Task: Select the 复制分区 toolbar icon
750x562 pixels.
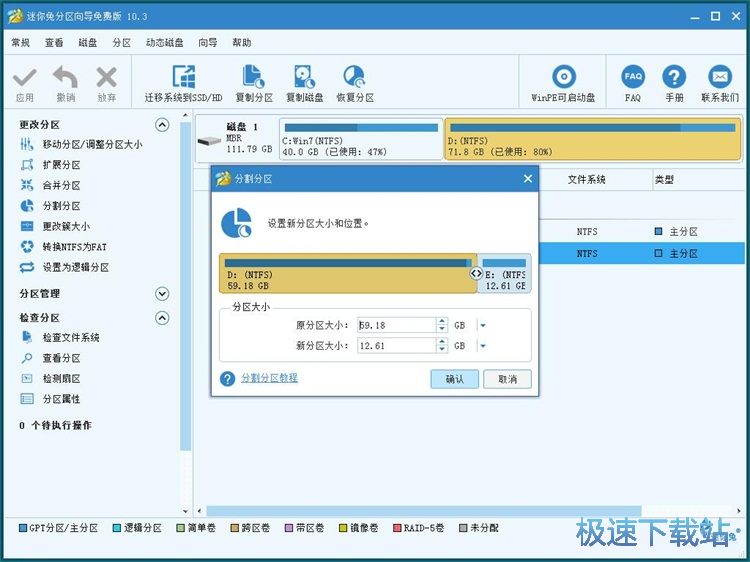Action: coord(254,77)
